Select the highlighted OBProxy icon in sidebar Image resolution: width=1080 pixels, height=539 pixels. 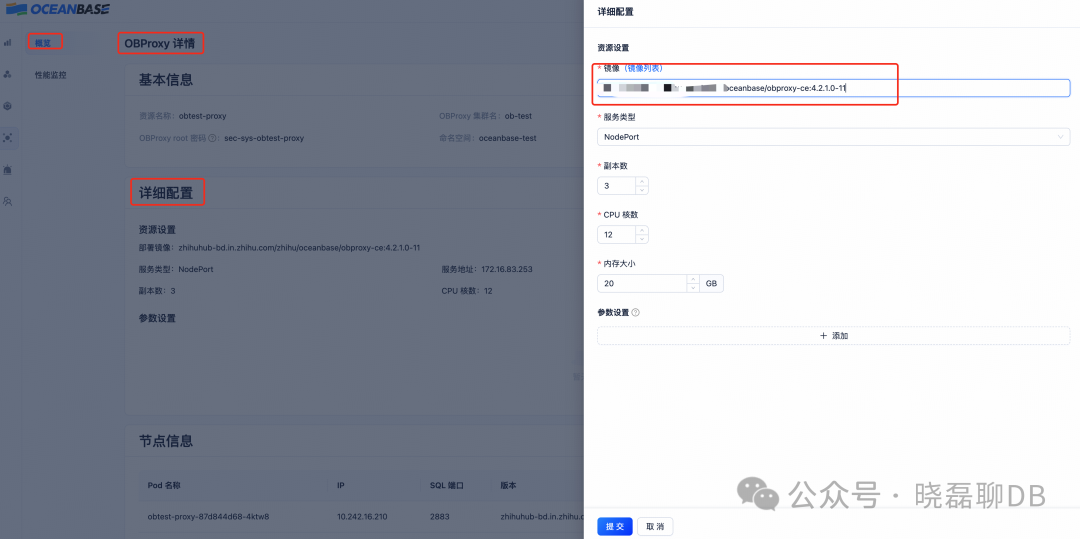point(8,138)
